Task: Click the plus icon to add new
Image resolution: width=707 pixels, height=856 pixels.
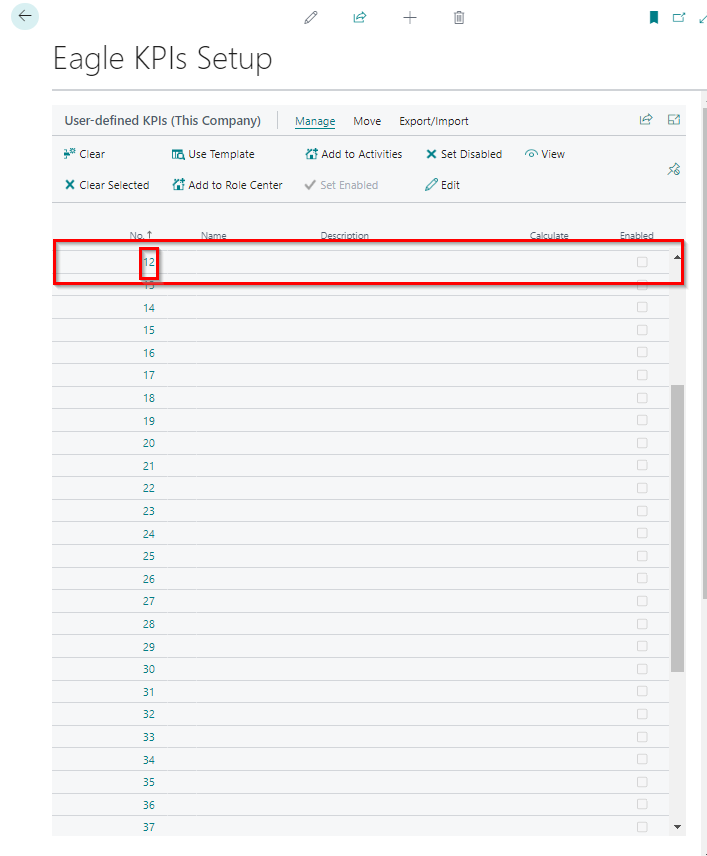Action: pyautogui.click(x=409, y=18)
